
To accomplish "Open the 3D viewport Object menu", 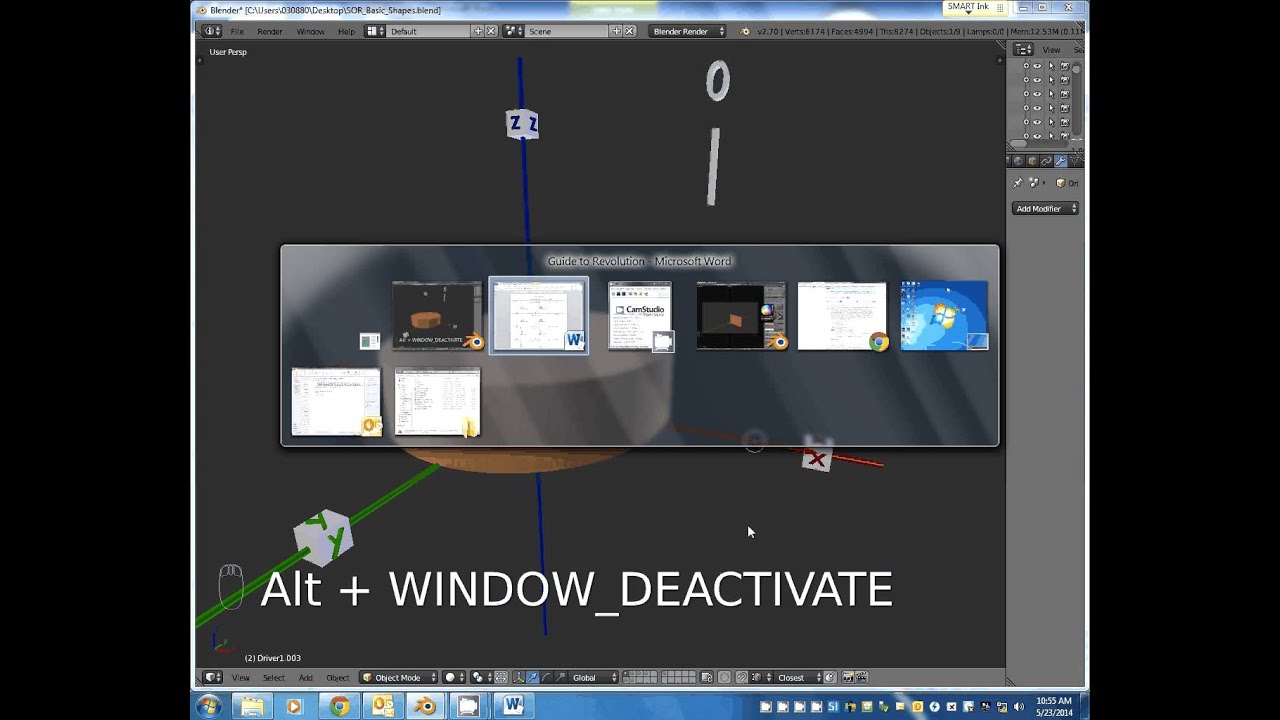I will (x=338, y=678).
